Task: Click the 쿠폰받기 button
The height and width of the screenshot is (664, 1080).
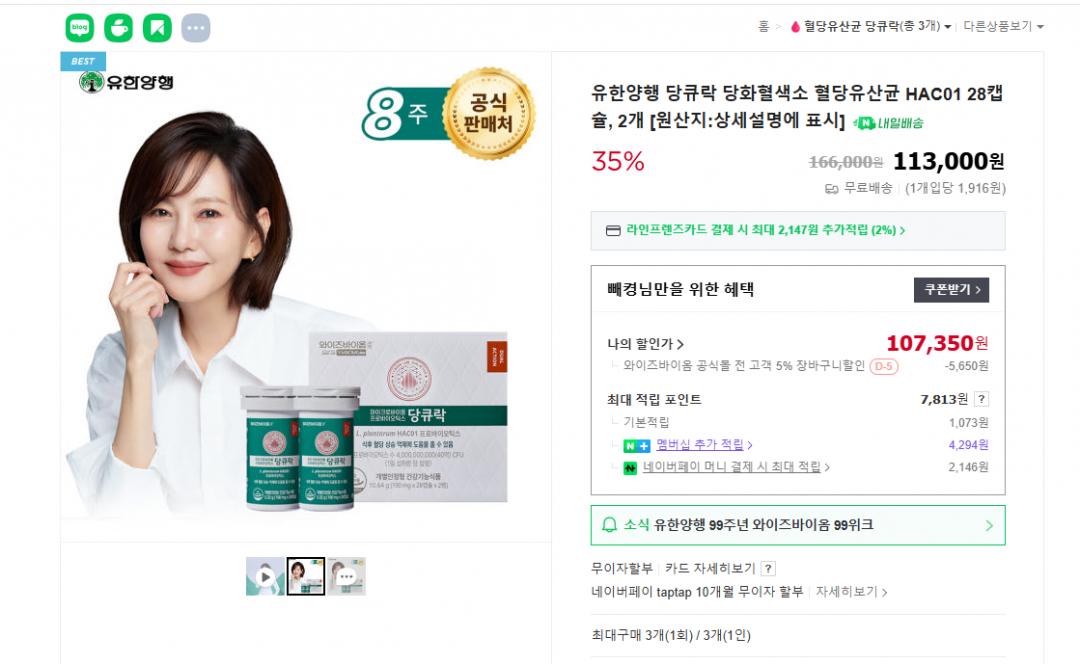Action: coord(952,289)
